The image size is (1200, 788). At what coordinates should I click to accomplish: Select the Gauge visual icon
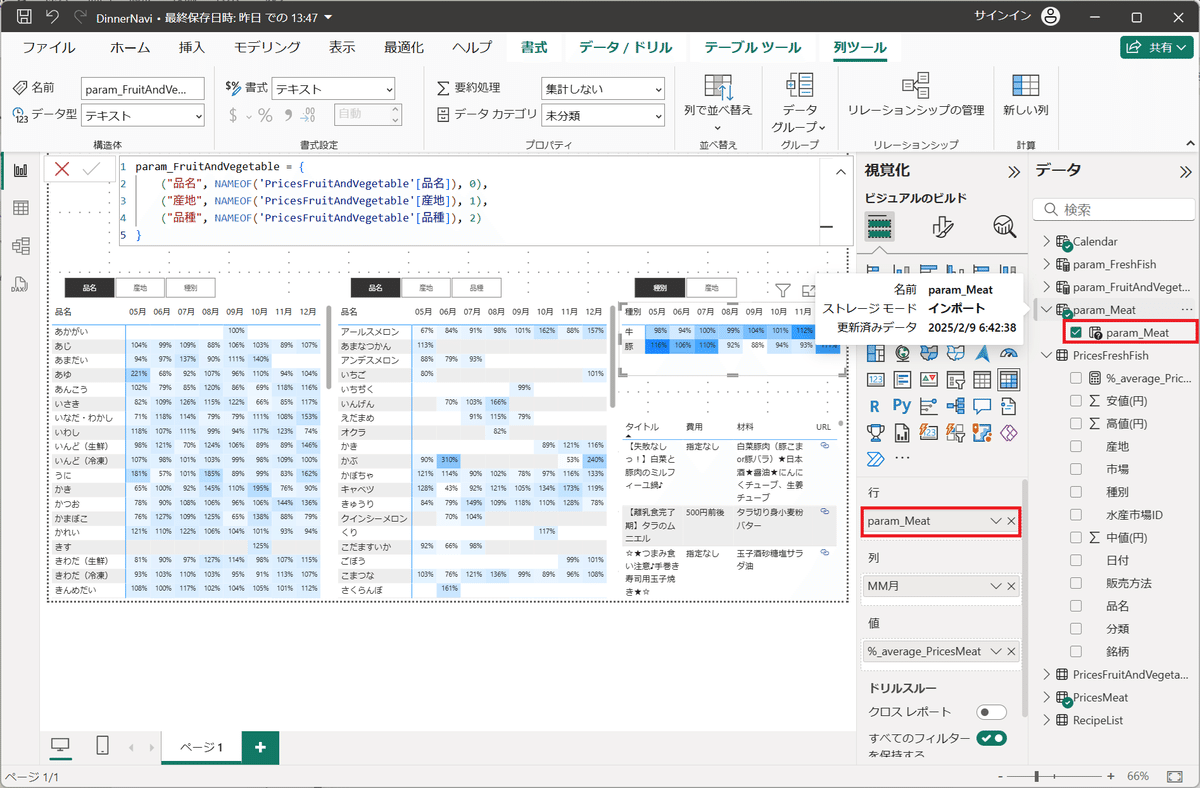click(1008, 354)
